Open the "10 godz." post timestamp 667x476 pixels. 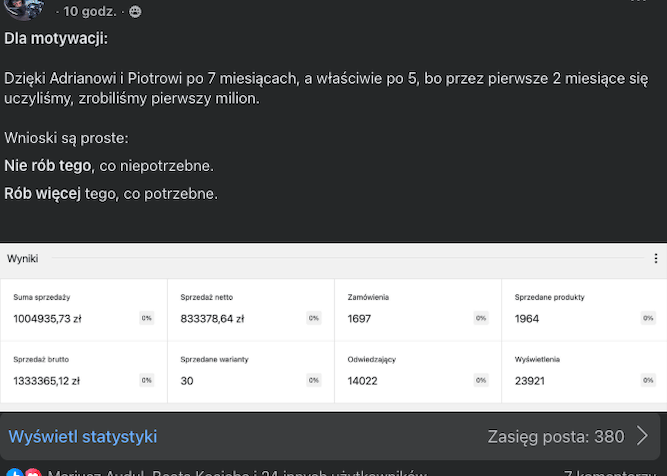(x=92, y=12)
